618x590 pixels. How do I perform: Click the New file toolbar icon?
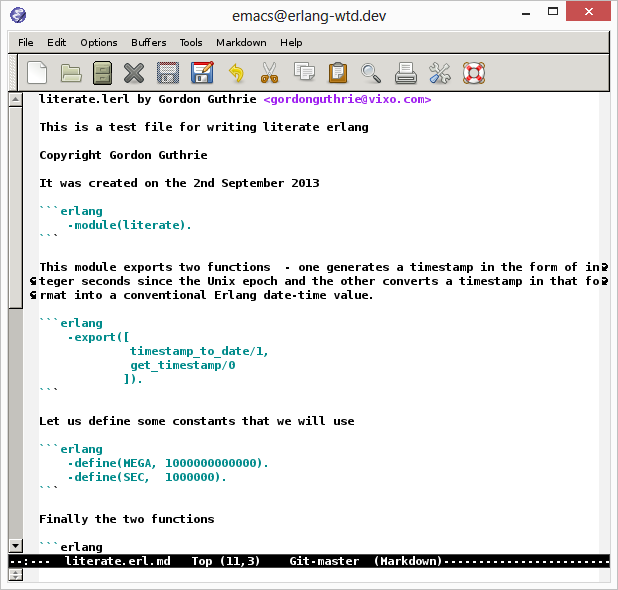37,73
